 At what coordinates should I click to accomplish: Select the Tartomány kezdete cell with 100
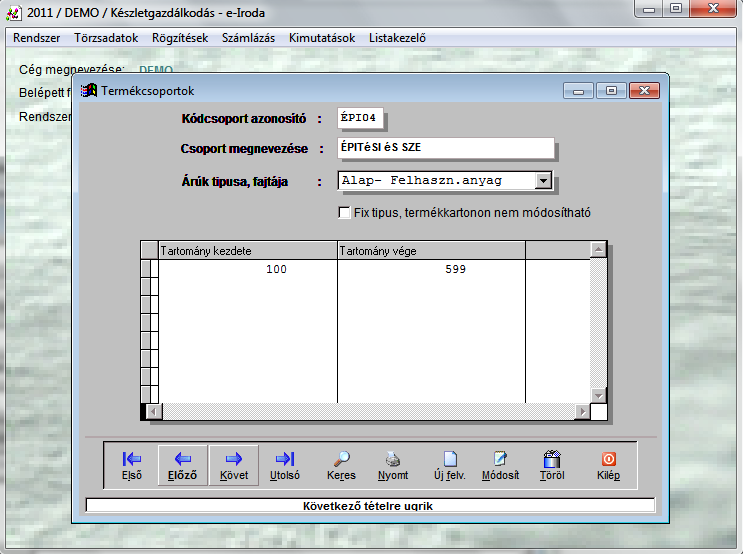(248, 270)
